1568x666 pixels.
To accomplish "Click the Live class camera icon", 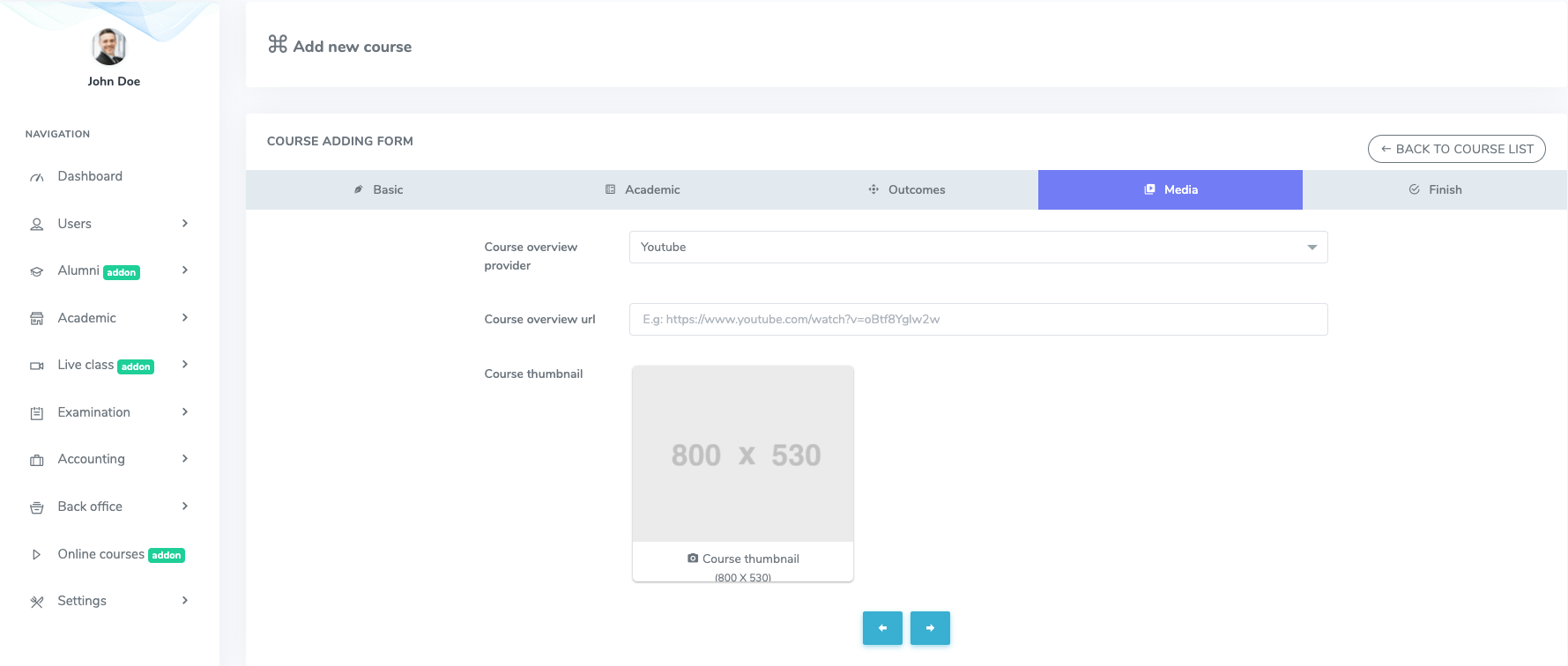I will tap(37, 366).
